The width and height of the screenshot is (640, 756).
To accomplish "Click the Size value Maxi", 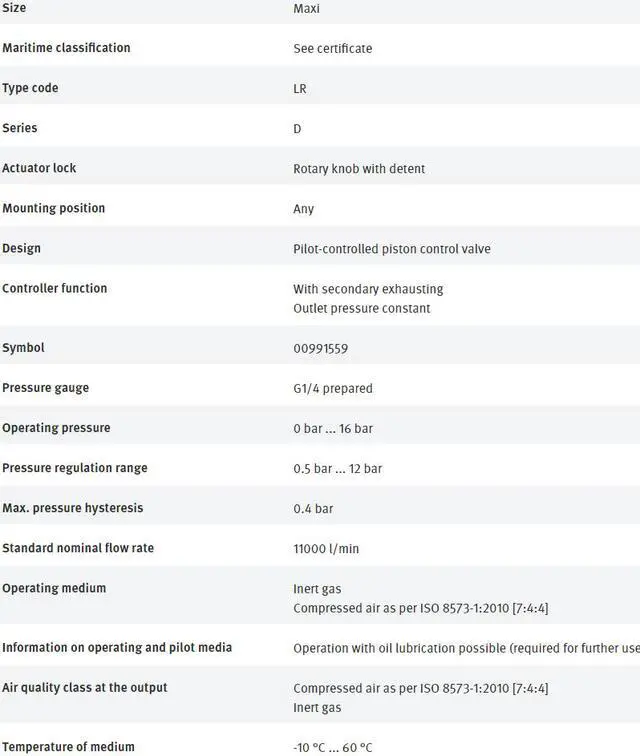I will pos(306,9).
